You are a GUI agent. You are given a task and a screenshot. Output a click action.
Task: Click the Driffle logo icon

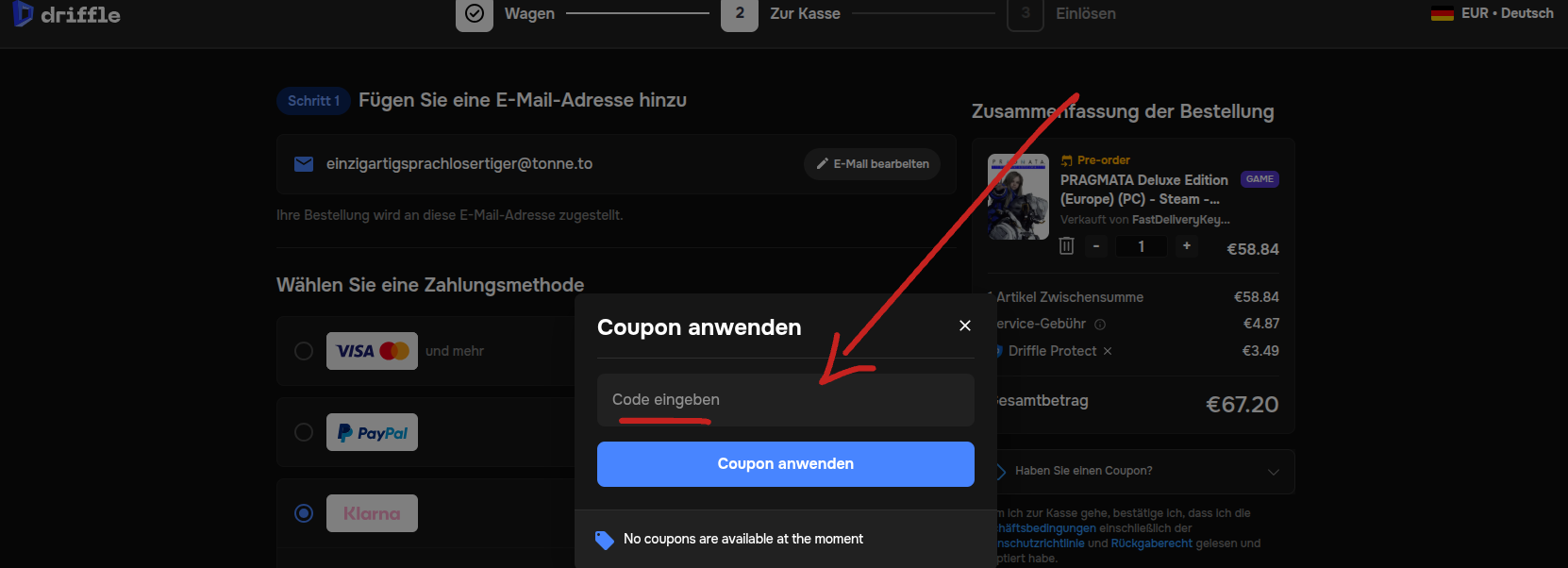coord(23,13)
